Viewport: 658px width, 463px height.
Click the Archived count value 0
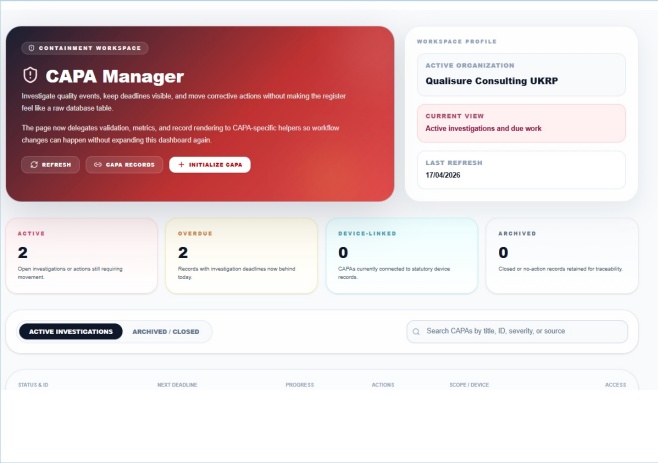click(504, 253)
